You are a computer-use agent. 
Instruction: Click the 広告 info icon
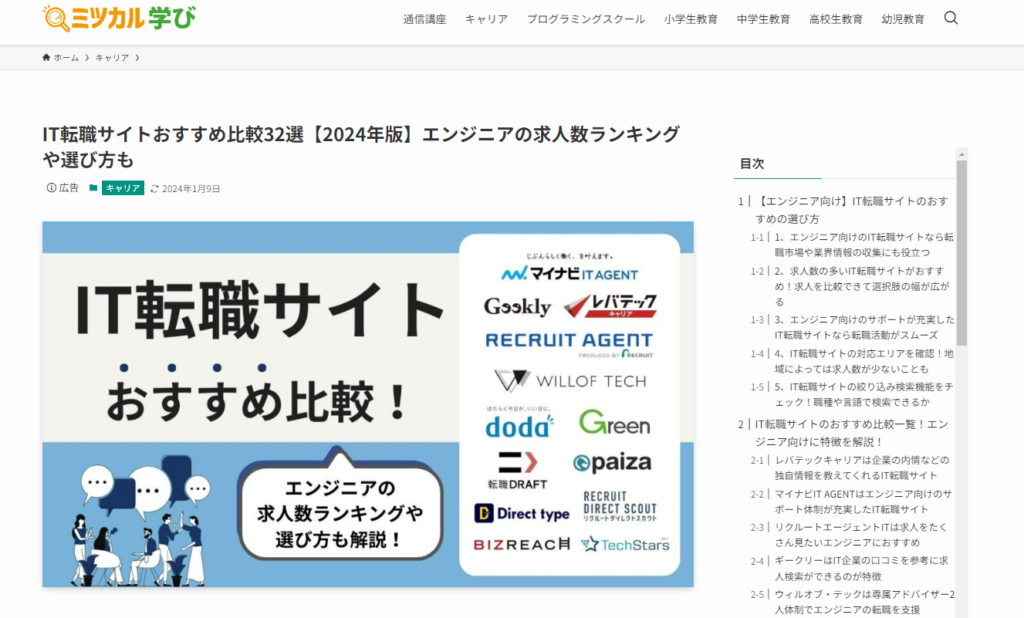click(51, 188)
